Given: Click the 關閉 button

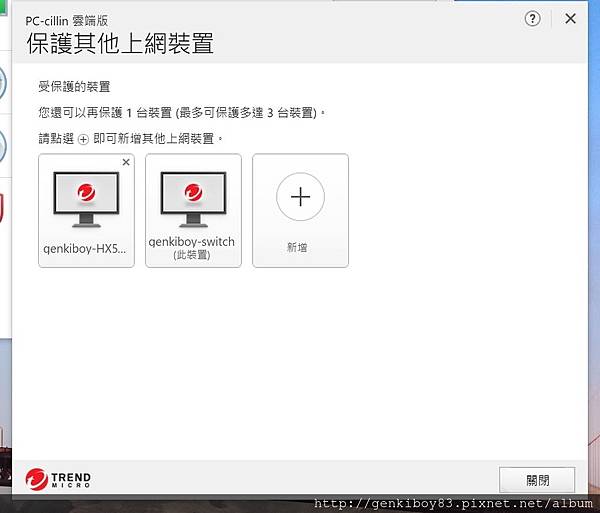Looking at the screenshot, I should coord(537,480).
